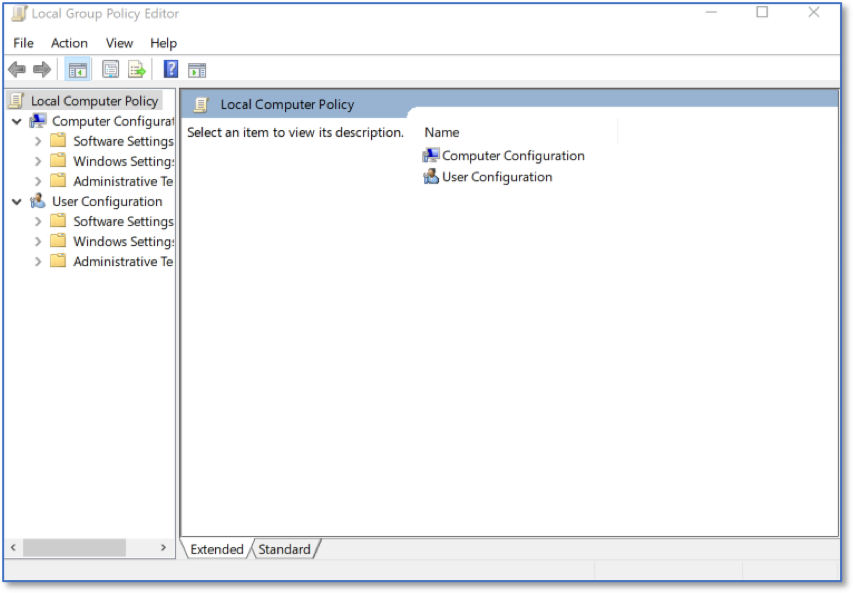854x593 pixels.
Task: Click the title bar application icon
Action: point(19,13)
